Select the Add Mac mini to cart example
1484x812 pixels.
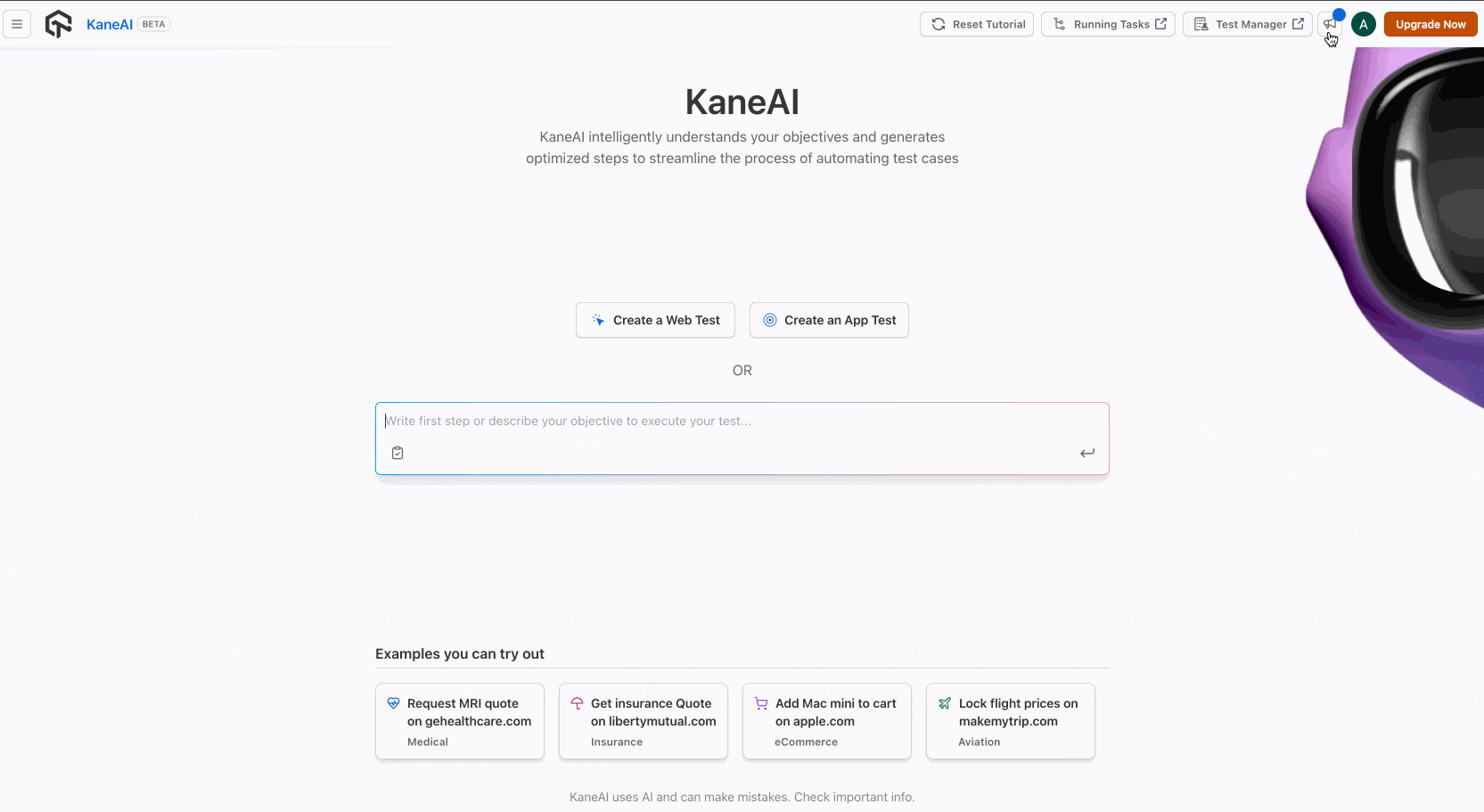click(827, 721)
